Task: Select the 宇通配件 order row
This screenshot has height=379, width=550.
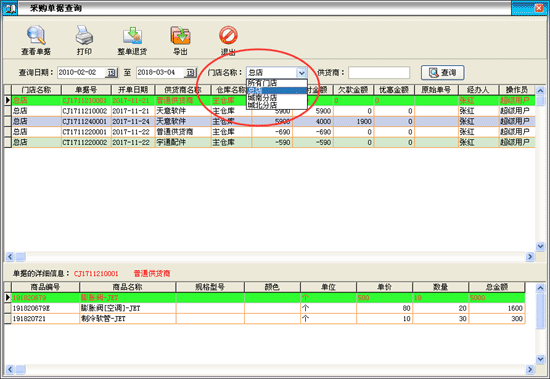Action: tap(270, 142)
